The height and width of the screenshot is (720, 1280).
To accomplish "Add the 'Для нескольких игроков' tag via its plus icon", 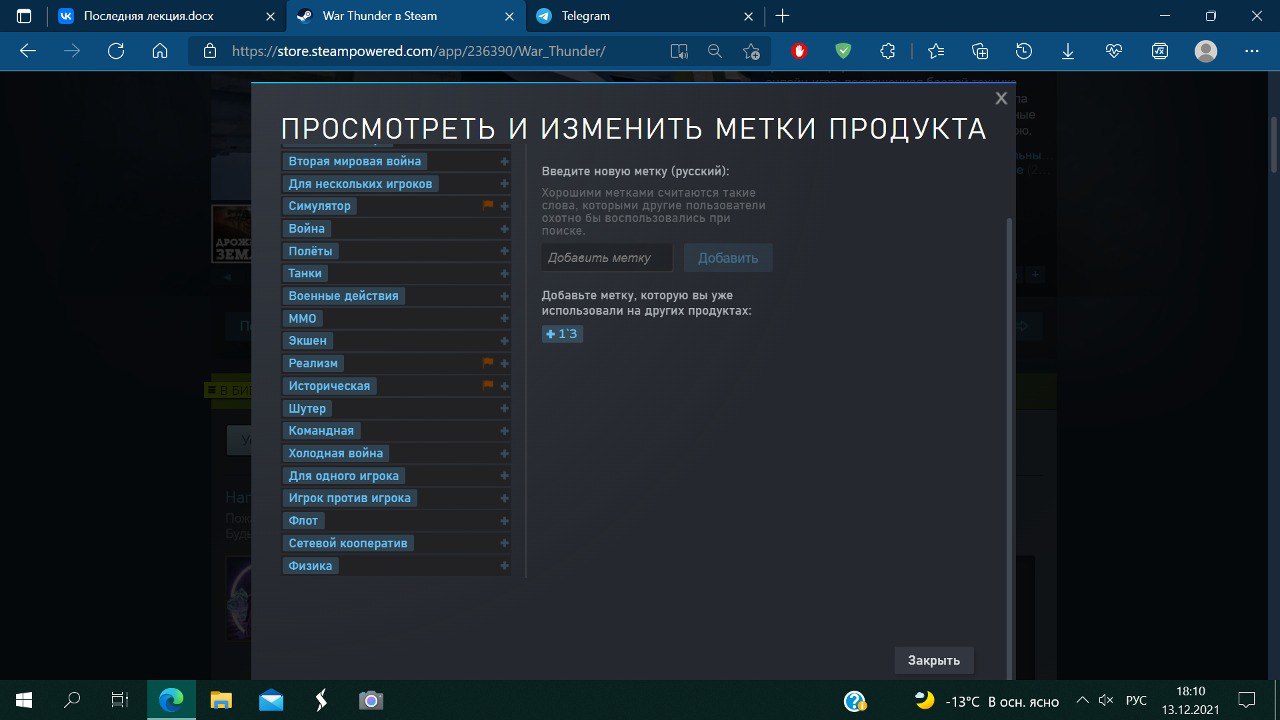I will (505, 184).
